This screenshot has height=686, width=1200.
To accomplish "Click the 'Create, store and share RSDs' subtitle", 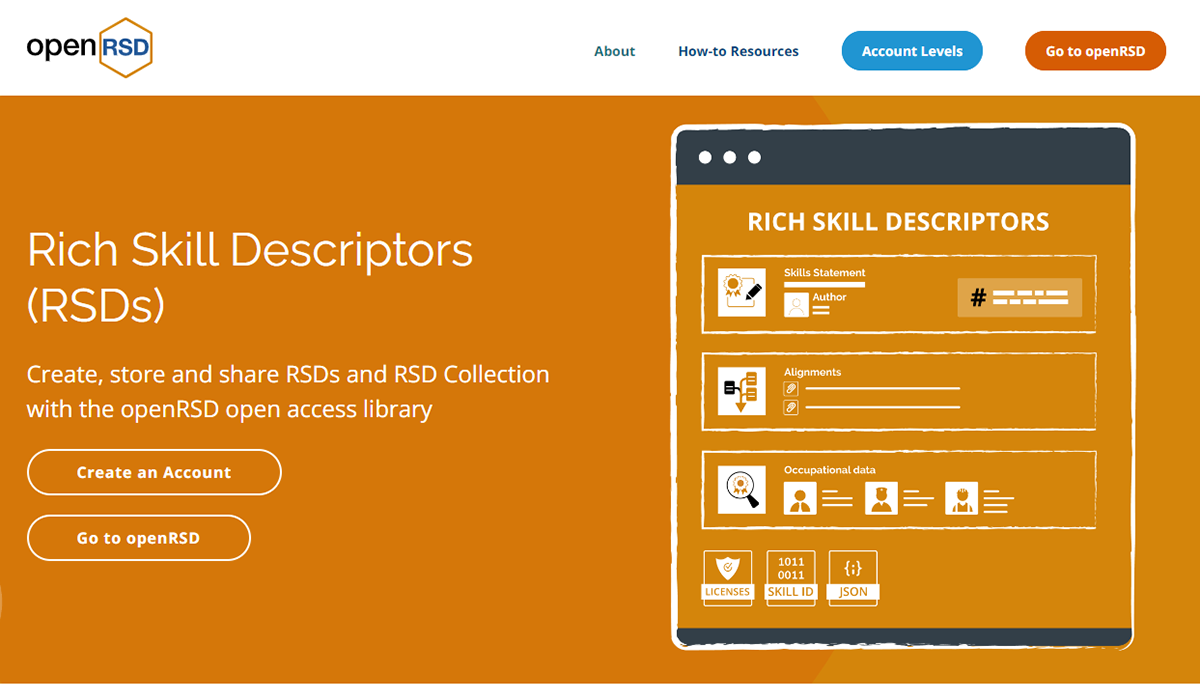I will pos(288,391).
